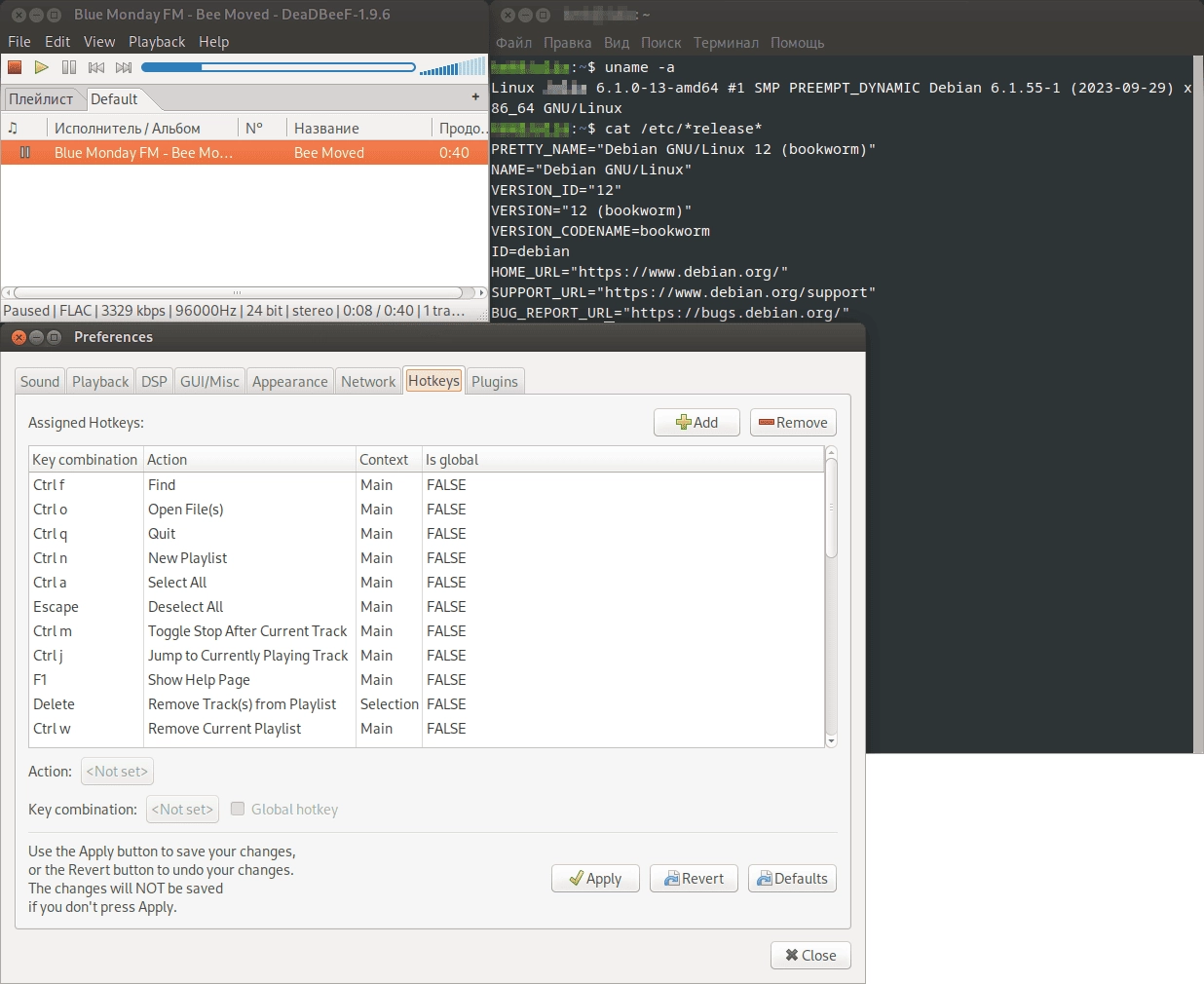Open Hotkeys tab in Preferences

pos(433,381)
